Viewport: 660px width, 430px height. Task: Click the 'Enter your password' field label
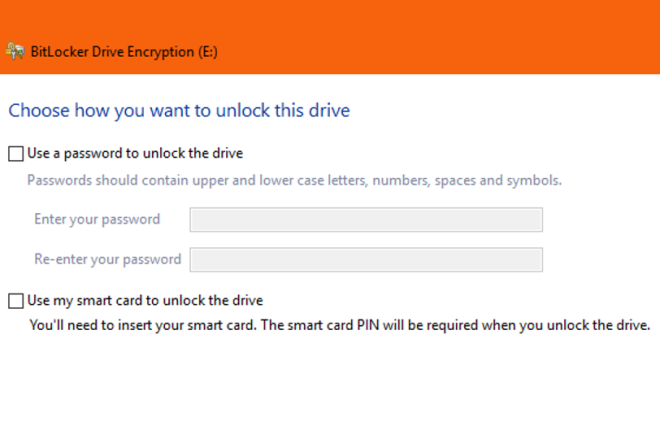point(97,219)
